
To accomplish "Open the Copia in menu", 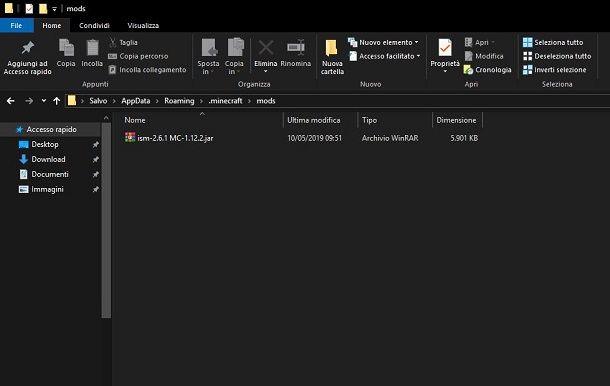I will click(x=234, y=56).
